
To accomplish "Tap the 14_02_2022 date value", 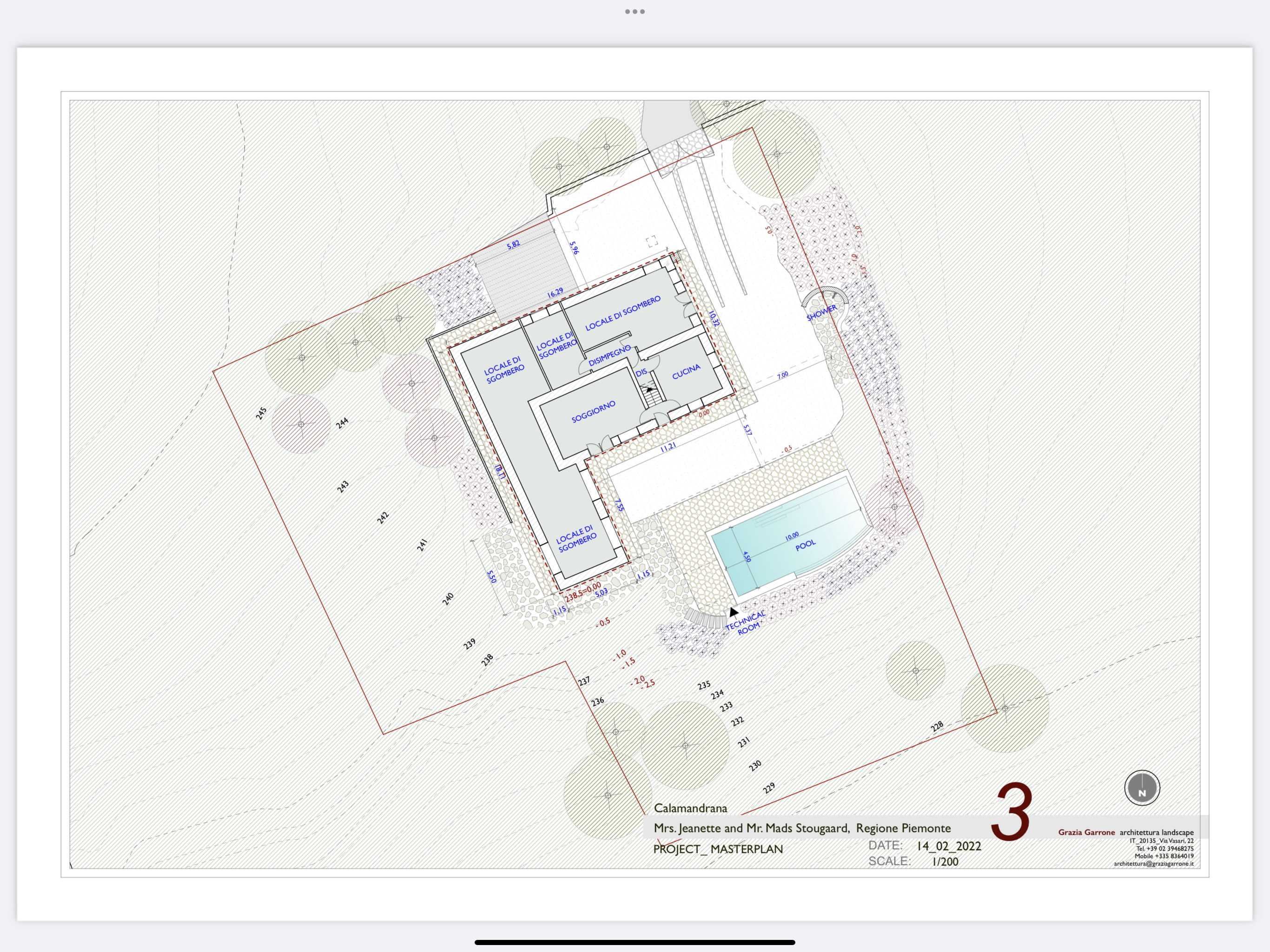I will pyautogui.click(x=948, y=846).
